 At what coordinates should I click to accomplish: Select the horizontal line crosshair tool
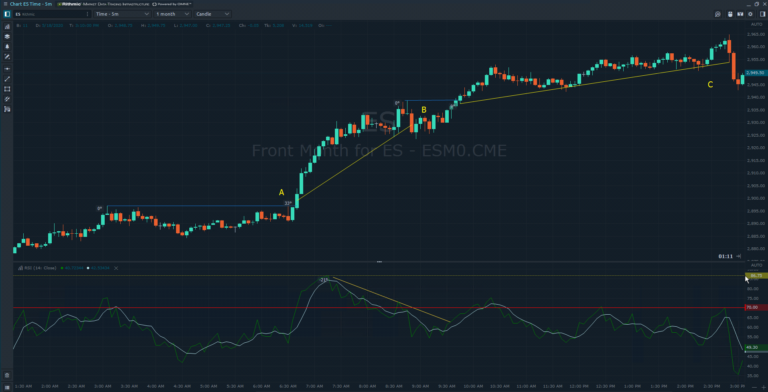pyautogui.click(x=7, y=69)
